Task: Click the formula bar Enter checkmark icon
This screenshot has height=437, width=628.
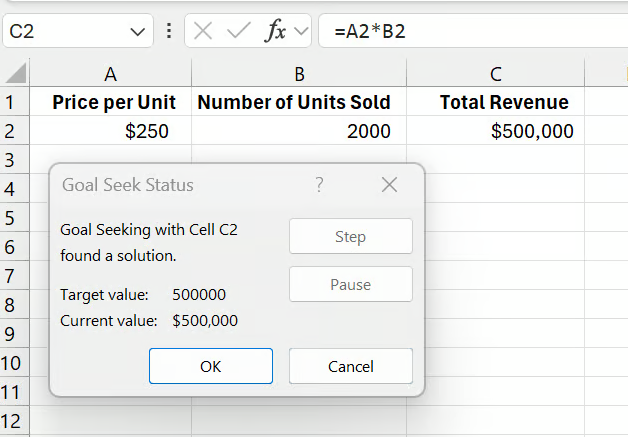Action: [x=238, y=31]
